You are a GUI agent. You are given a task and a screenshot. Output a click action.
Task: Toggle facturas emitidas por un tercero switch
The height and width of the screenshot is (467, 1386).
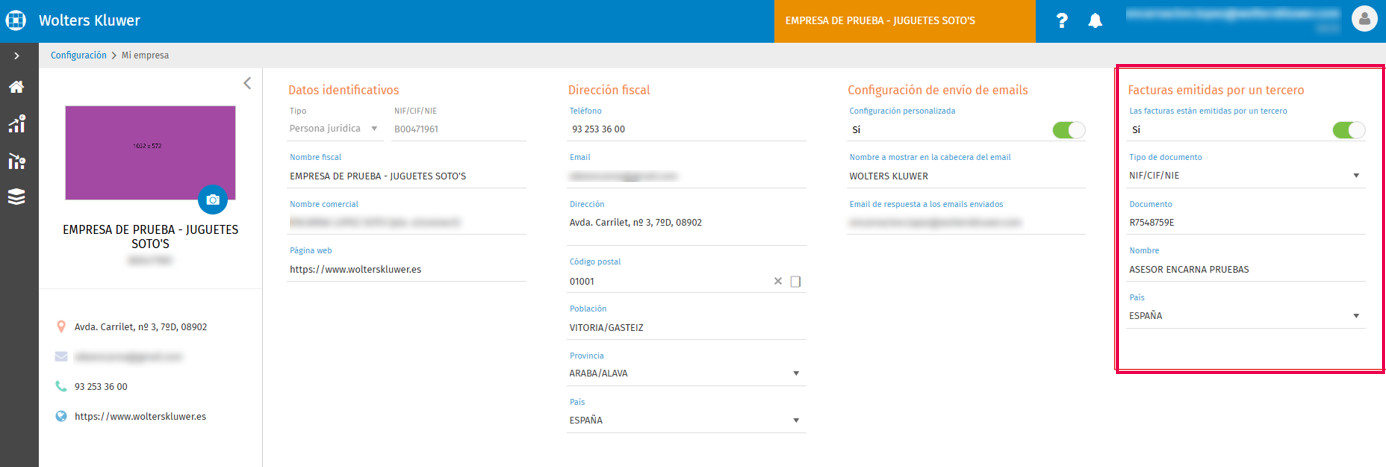pyautogui.click(x=1349, y=129)
